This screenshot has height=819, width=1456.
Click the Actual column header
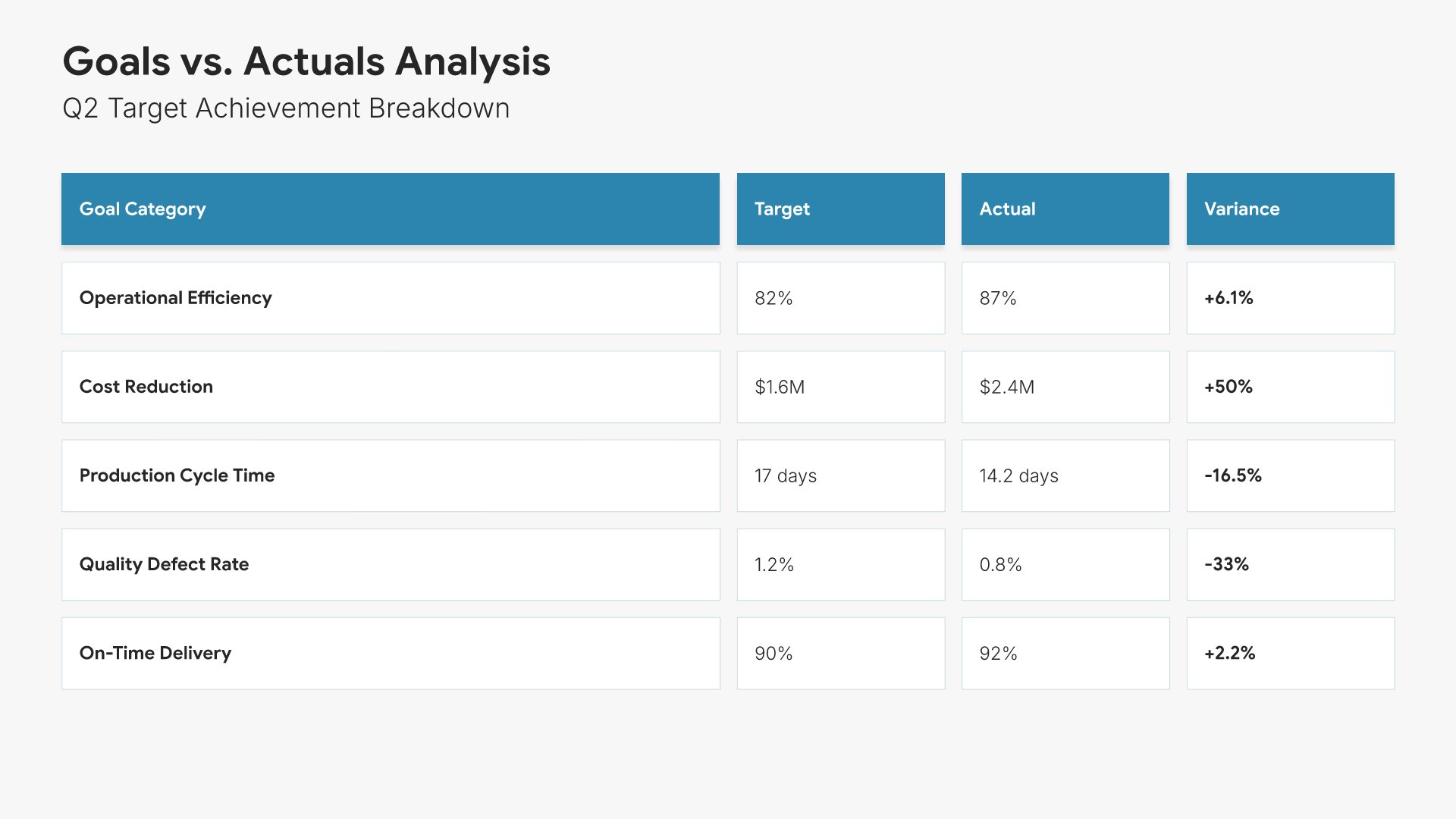[1007, 209]
